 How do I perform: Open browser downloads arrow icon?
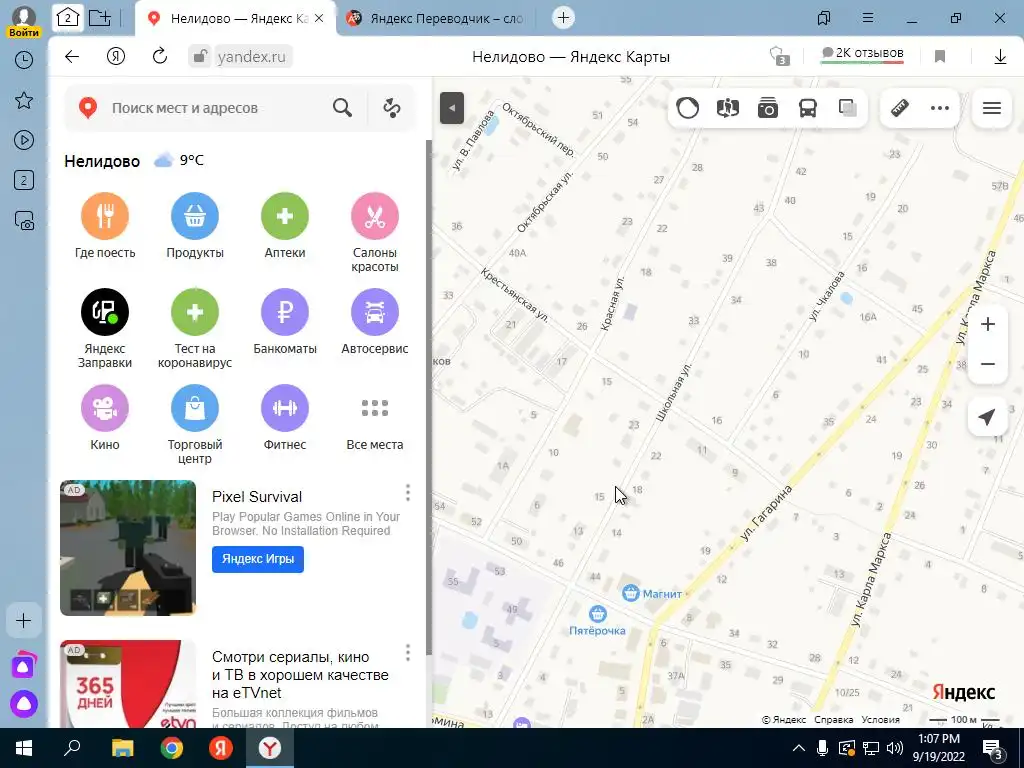(1000, 57)
